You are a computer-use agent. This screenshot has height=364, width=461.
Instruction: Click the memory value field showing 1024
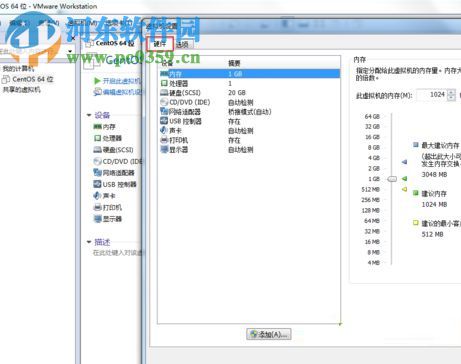pos(432,95)
